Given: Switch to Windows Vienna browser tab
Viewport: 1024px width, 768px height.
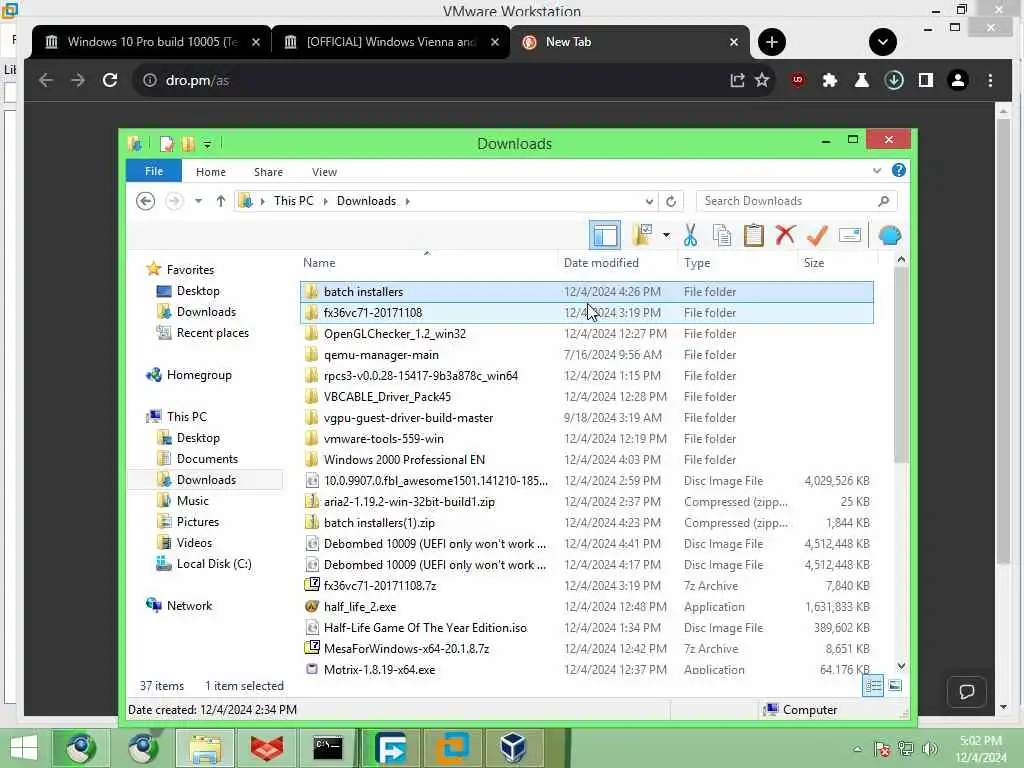Looking at the screenshot, I should [391, 42].
